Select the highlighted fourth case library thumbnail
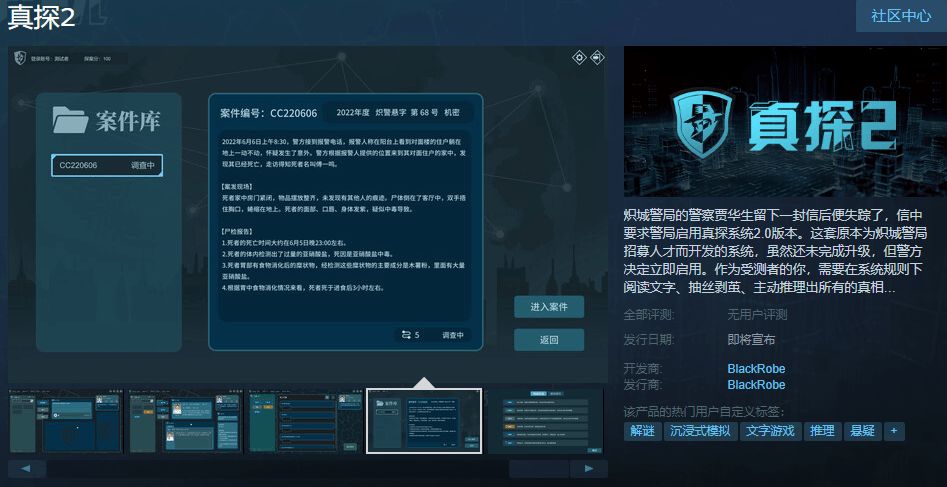Screen dimensions: 947x487 (x=424, y=421)
